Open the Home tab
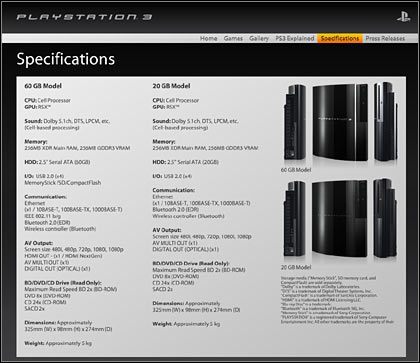The height and width of the screenshot is (363, 420). click(x=209, y=38)
